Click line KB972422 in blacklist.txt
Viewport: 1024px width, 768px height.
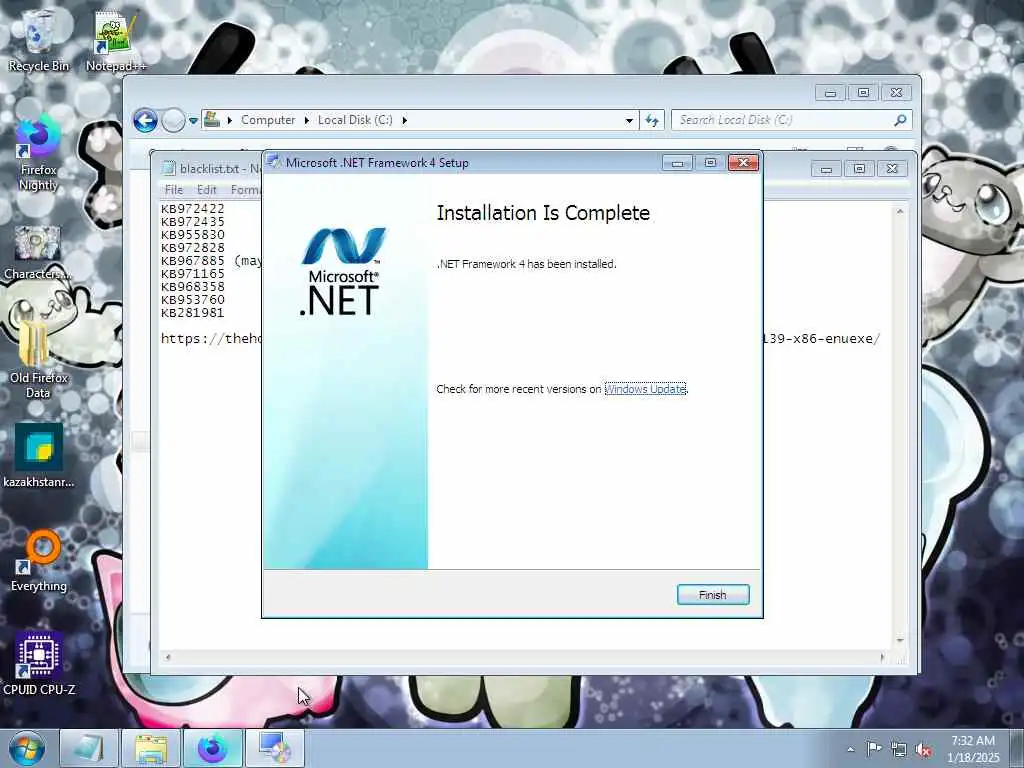pyautogui.click(x=193, y=208)
